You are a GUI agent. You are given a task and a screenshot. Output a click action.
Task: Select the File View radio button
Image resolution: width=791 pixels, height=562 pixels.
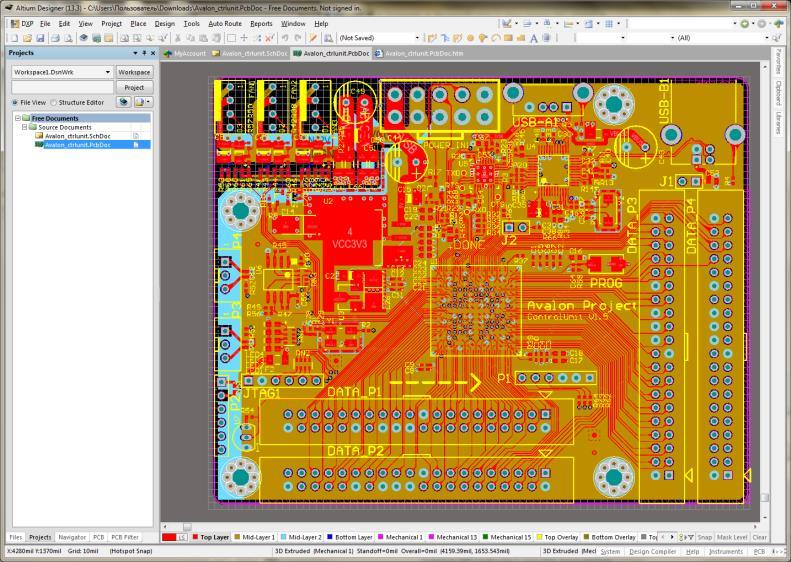pos(15,102)
